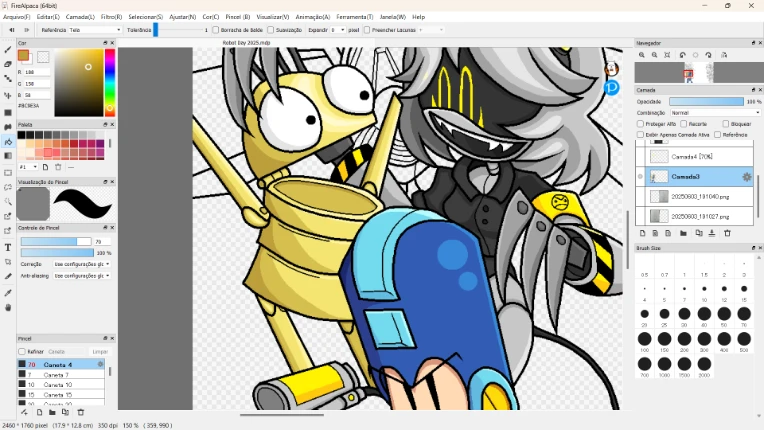Select the Move tool
The image size is (764, 430).
coord(8,95)
